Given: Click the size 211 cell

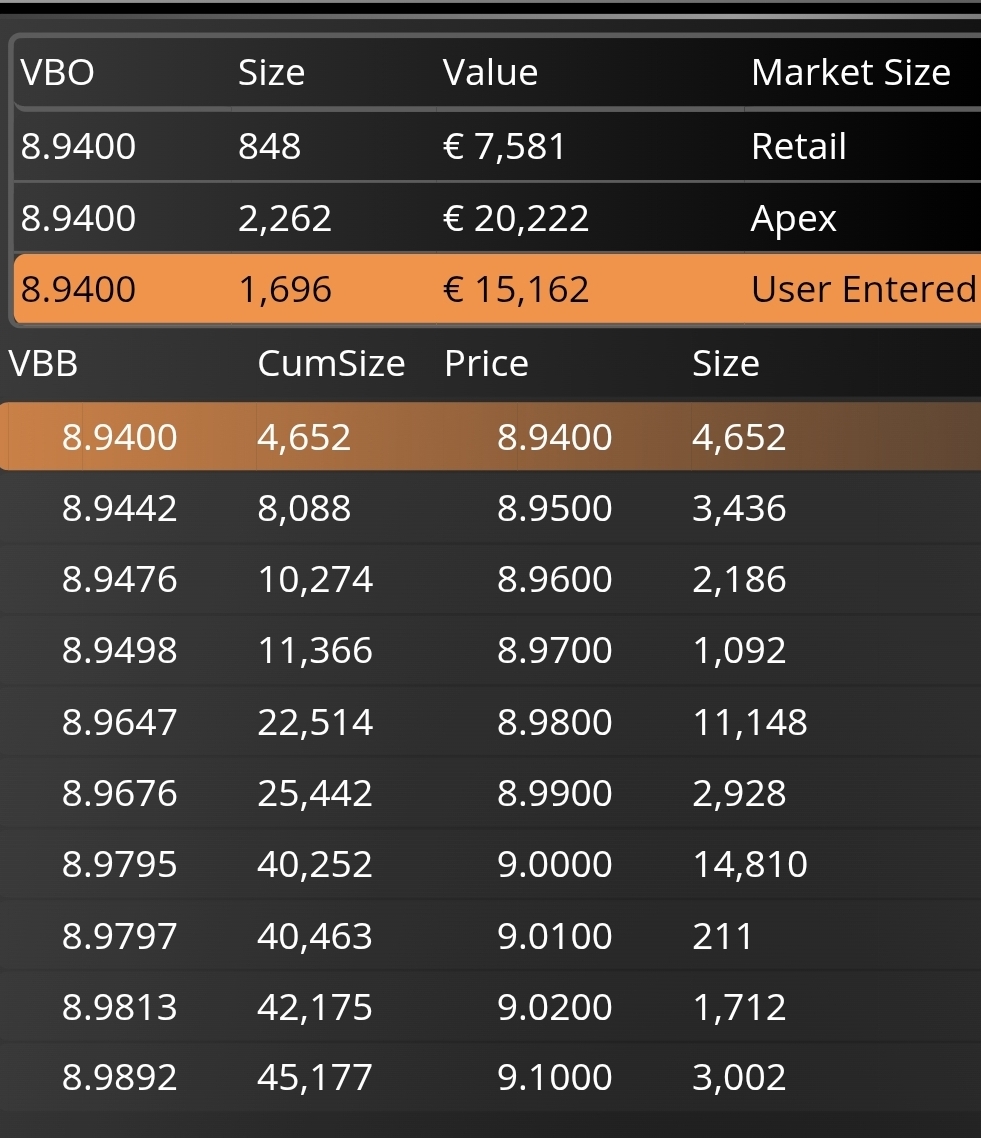Looking at the screenshot, I should click(722, 936).
